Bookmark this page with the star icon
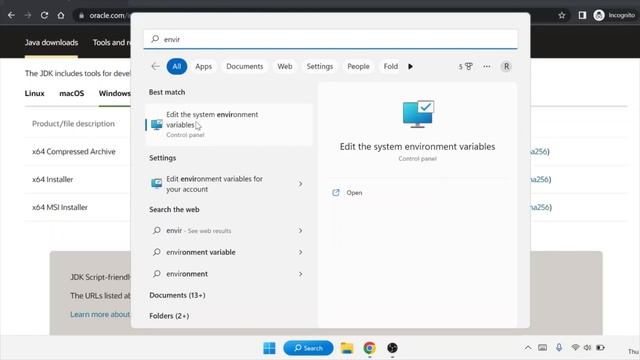Viewport: 640px width, 360px height. pos(562,16)
